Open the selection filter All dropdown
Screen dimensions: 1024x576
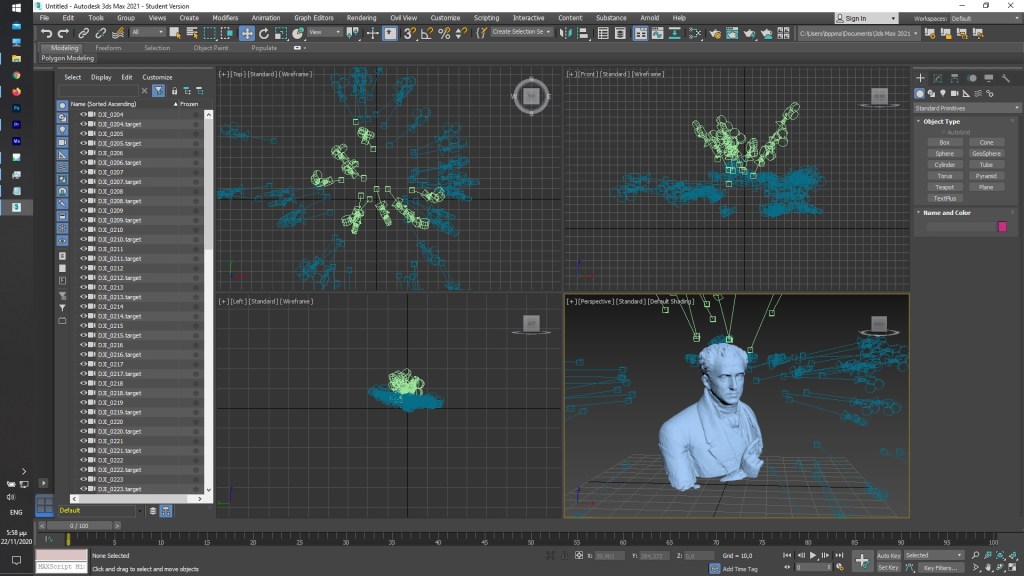click(x=147, y=33)
